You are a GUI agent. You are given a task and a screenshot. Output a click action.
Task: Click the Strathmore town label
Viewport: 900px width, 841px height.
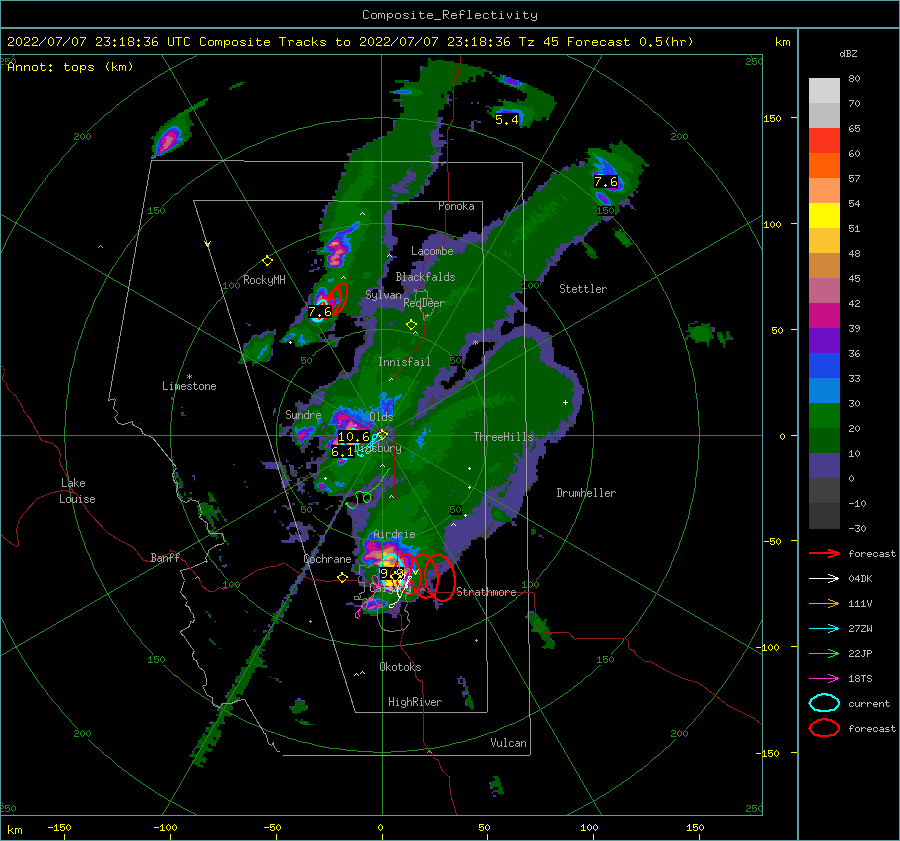(x=486, y=592)
